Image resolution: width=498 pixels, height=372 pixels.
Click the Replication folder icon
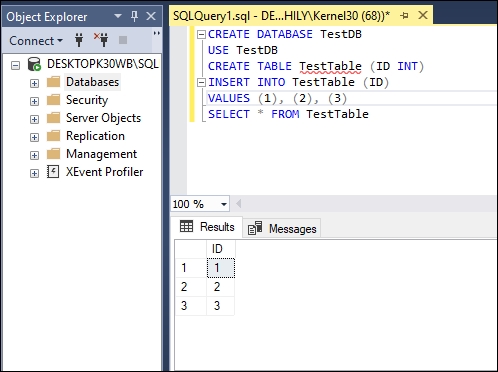(x=53, y=136)
